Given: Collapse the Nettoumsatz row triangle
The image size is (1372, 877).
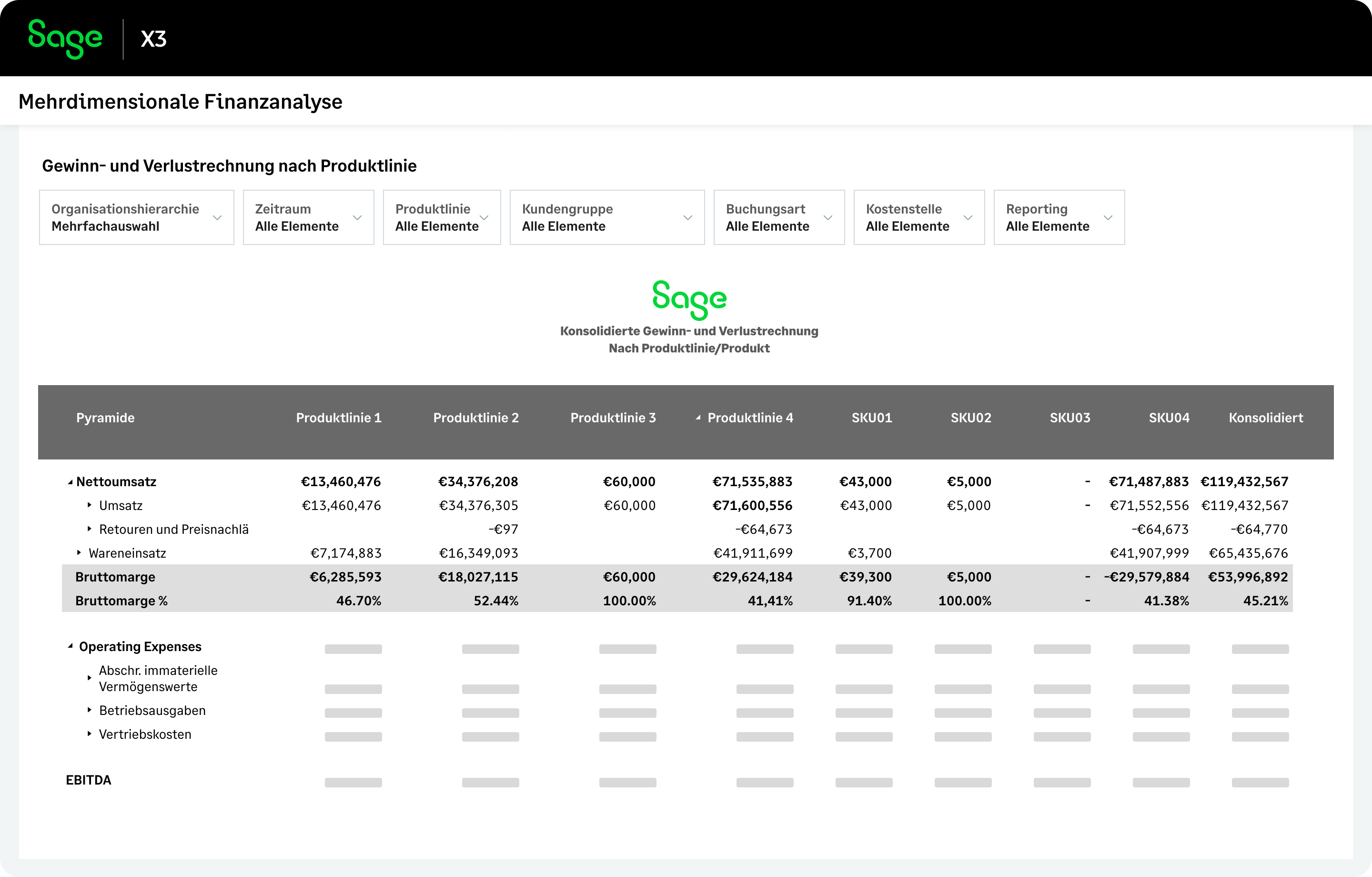Looking at the screenshot, I should (x=70, y=482).
